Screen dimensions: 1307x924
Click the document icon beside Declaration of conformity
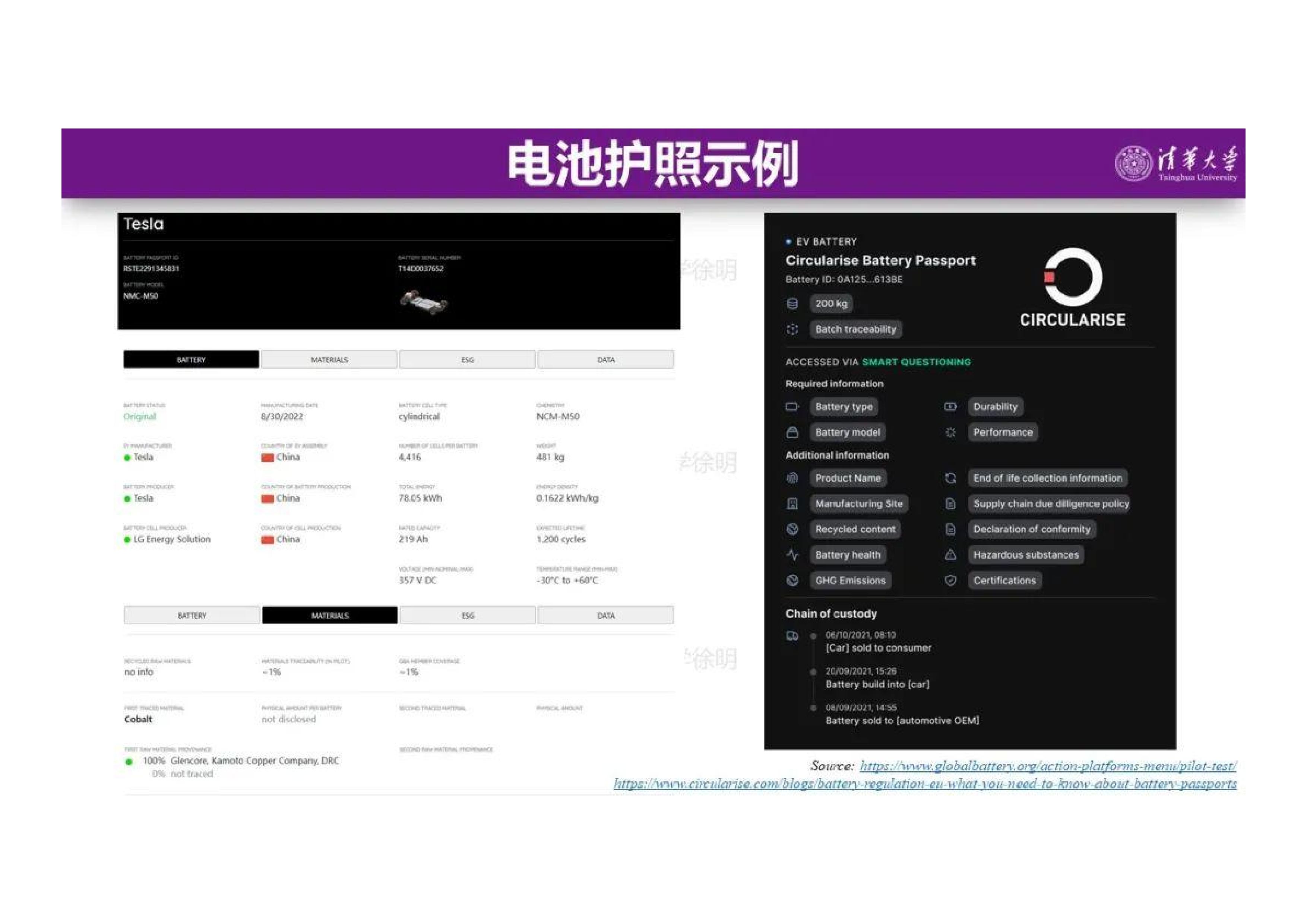pos(950,529)
